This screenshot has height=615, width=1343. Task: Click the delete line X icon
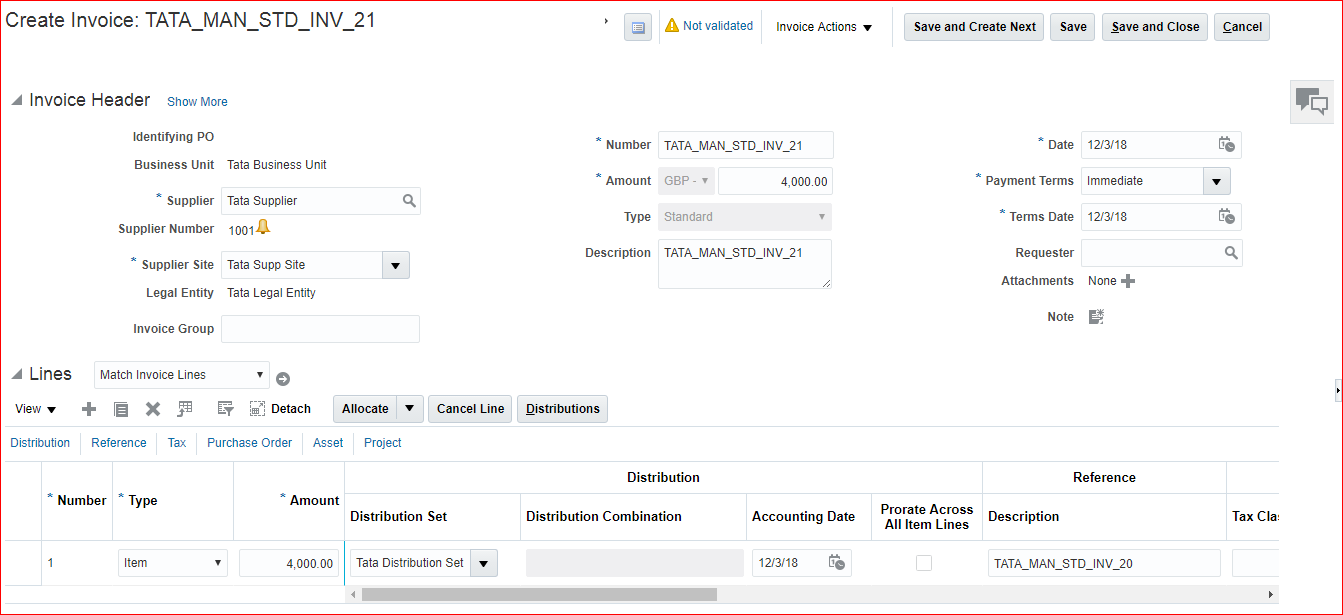[153, 409]
